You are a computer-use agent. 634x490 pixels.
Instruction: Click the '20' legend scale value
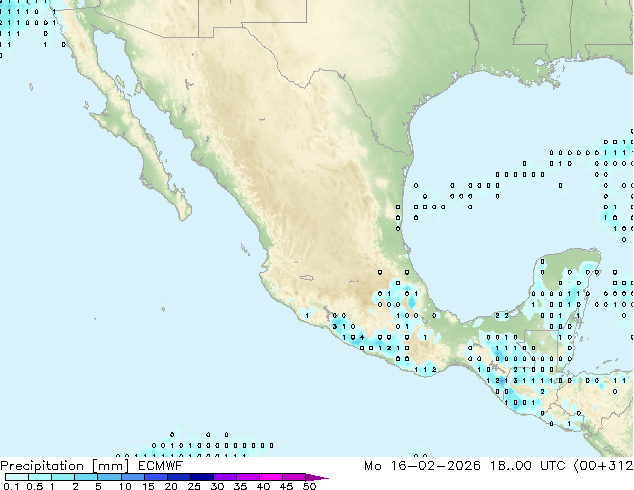[x=171, y=486]
